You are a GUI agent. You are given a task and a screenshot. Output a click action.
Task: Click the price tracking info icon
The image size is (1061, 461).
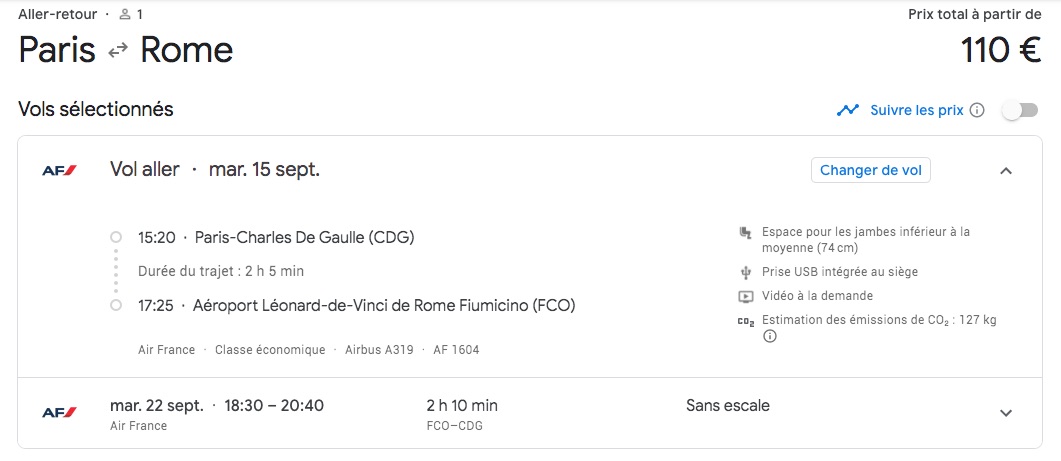(x=976, y=110)
